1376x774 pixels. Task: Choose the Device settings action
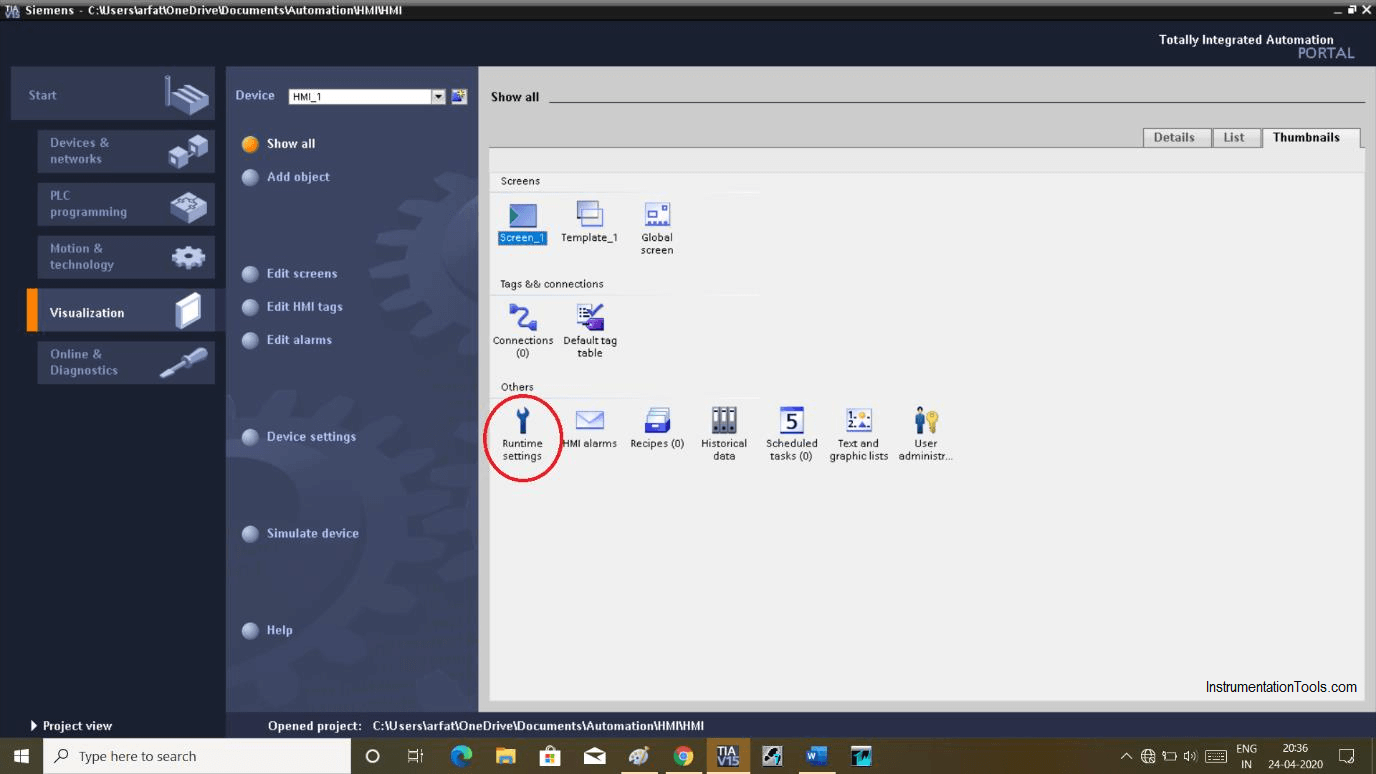click(x=299, y=437)
